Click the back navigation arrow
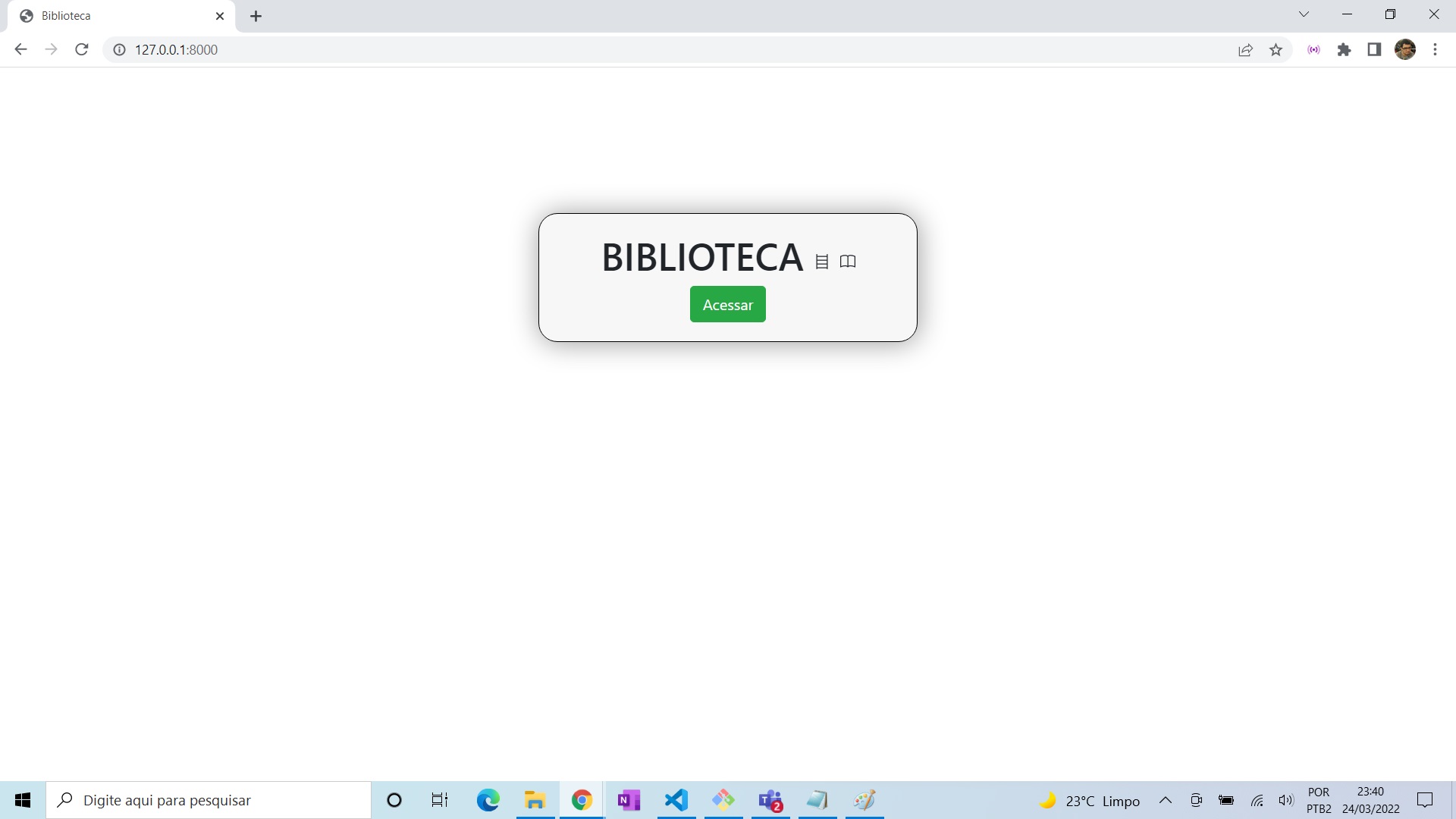 point(20,49)
